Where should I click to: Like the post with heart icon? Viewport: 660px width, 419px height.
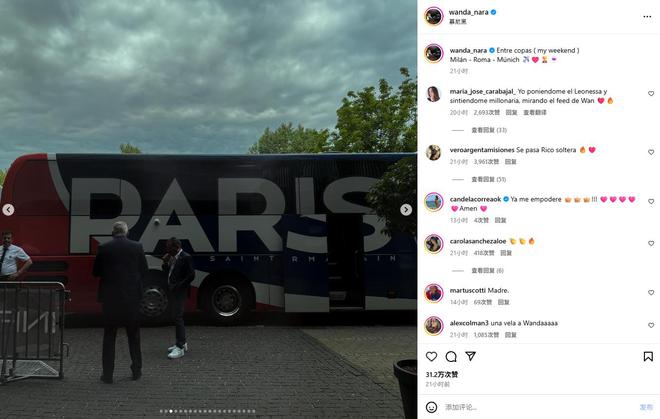[431, 357]
